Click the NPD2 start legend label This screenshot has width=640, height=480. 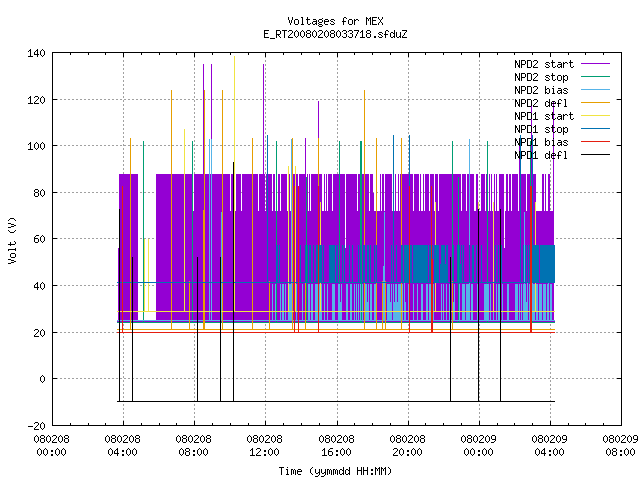[544, 64]
